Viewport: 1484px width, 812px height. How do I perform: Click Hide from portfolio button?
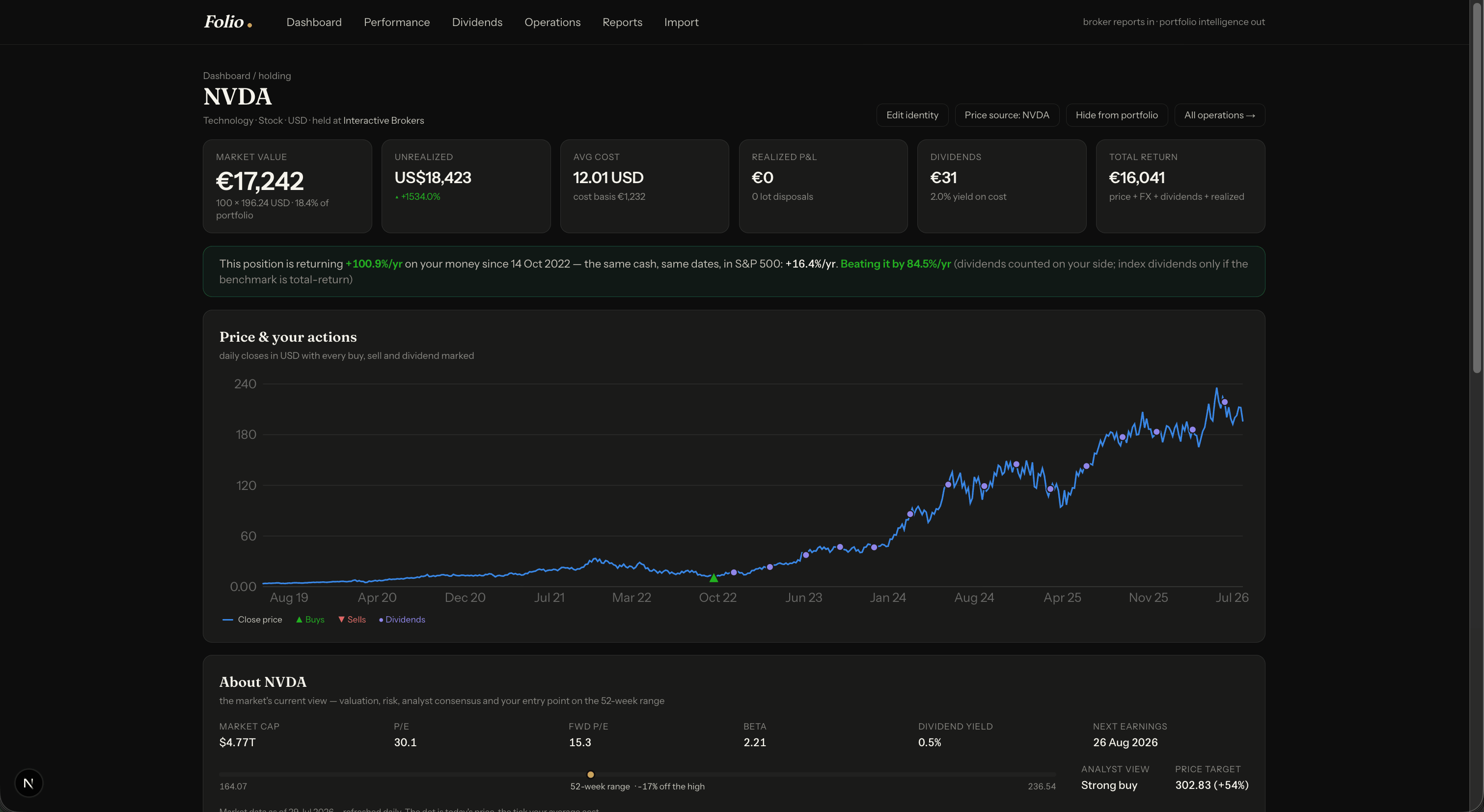[1117, 115]
